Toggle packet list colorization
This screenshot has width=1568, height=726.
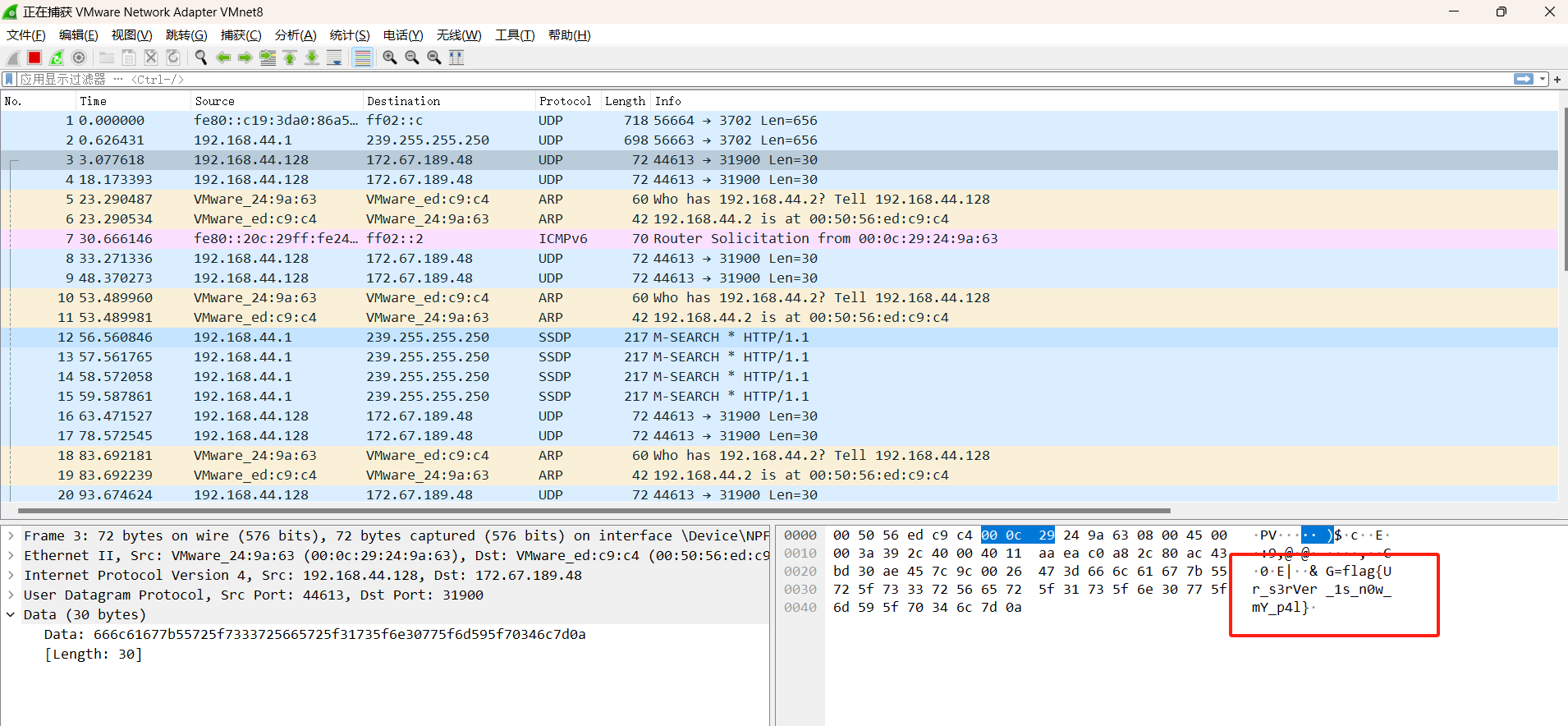362,57
